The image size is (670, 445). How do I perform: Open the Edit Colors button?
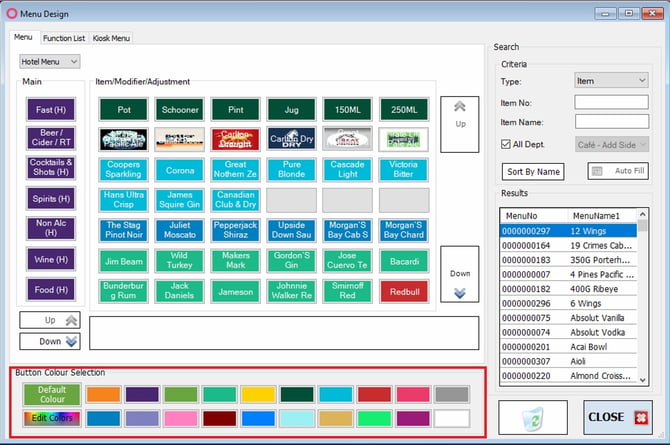[x=52, y=418]
